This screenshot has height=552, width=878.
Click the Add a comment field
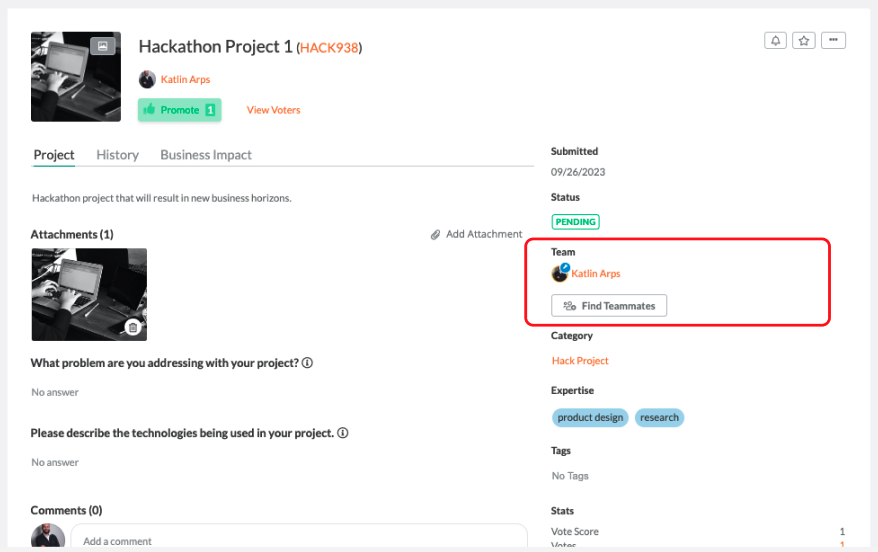point(299,536)
